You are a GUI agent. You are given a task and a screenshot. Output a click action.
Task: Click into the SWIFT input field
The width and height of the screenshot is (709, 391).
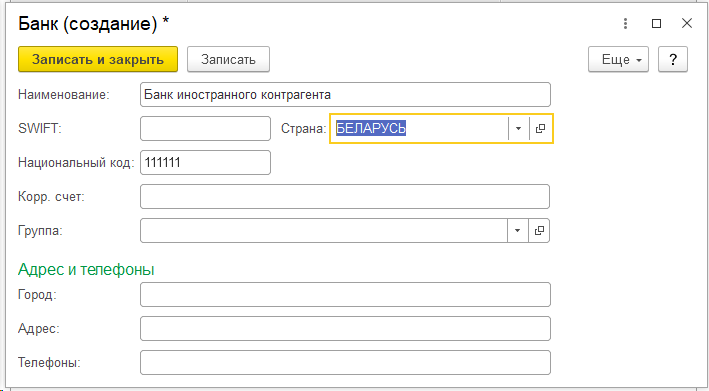[205, 128]
